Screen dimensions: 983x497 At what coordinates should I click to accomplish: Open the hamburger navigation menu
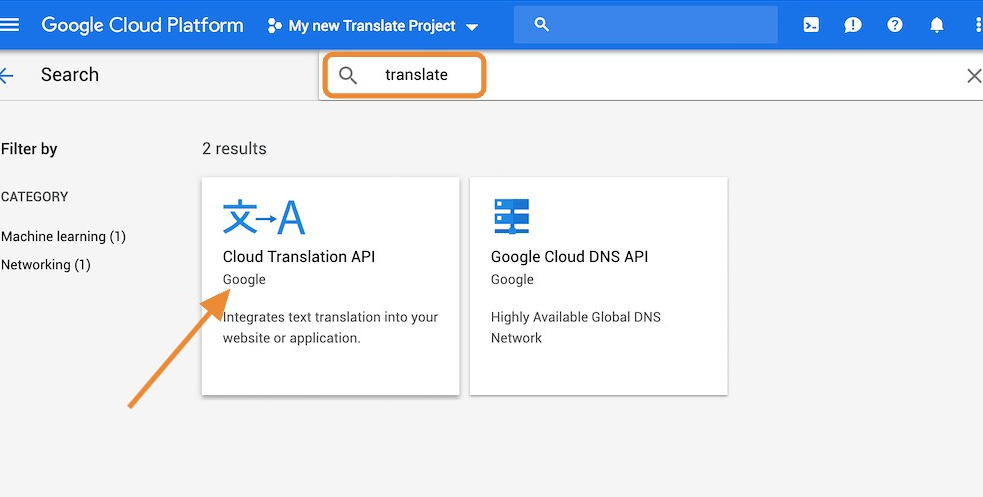10,25
